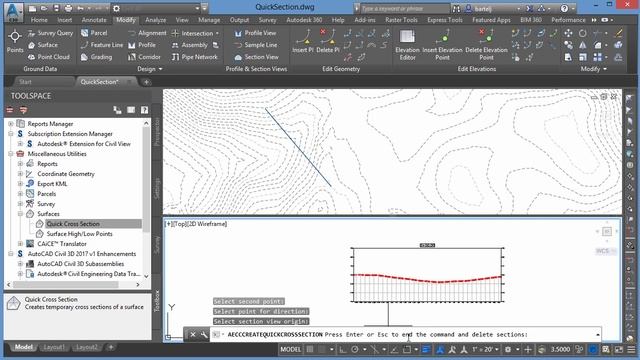Toggle lineweight display in status bar

point(426,349)
